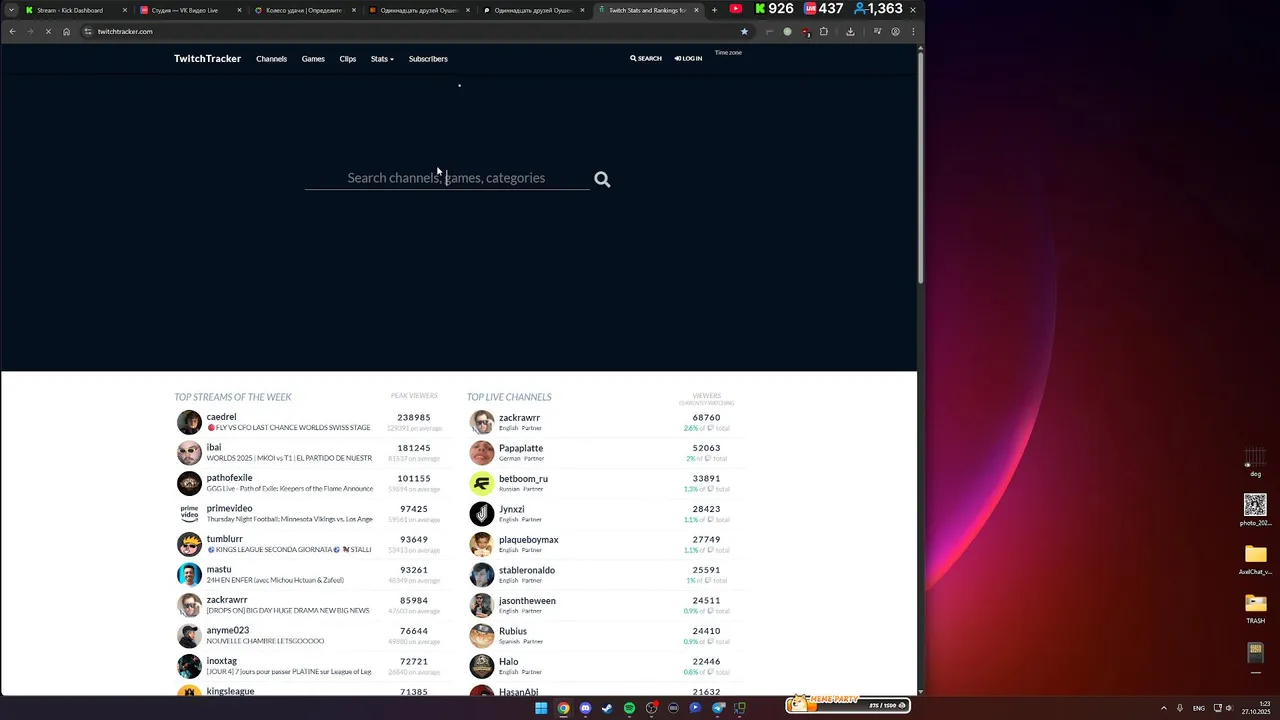1280x720 pixels.
Task: Open stableronaldo live channel
Action: pos(527,570)
